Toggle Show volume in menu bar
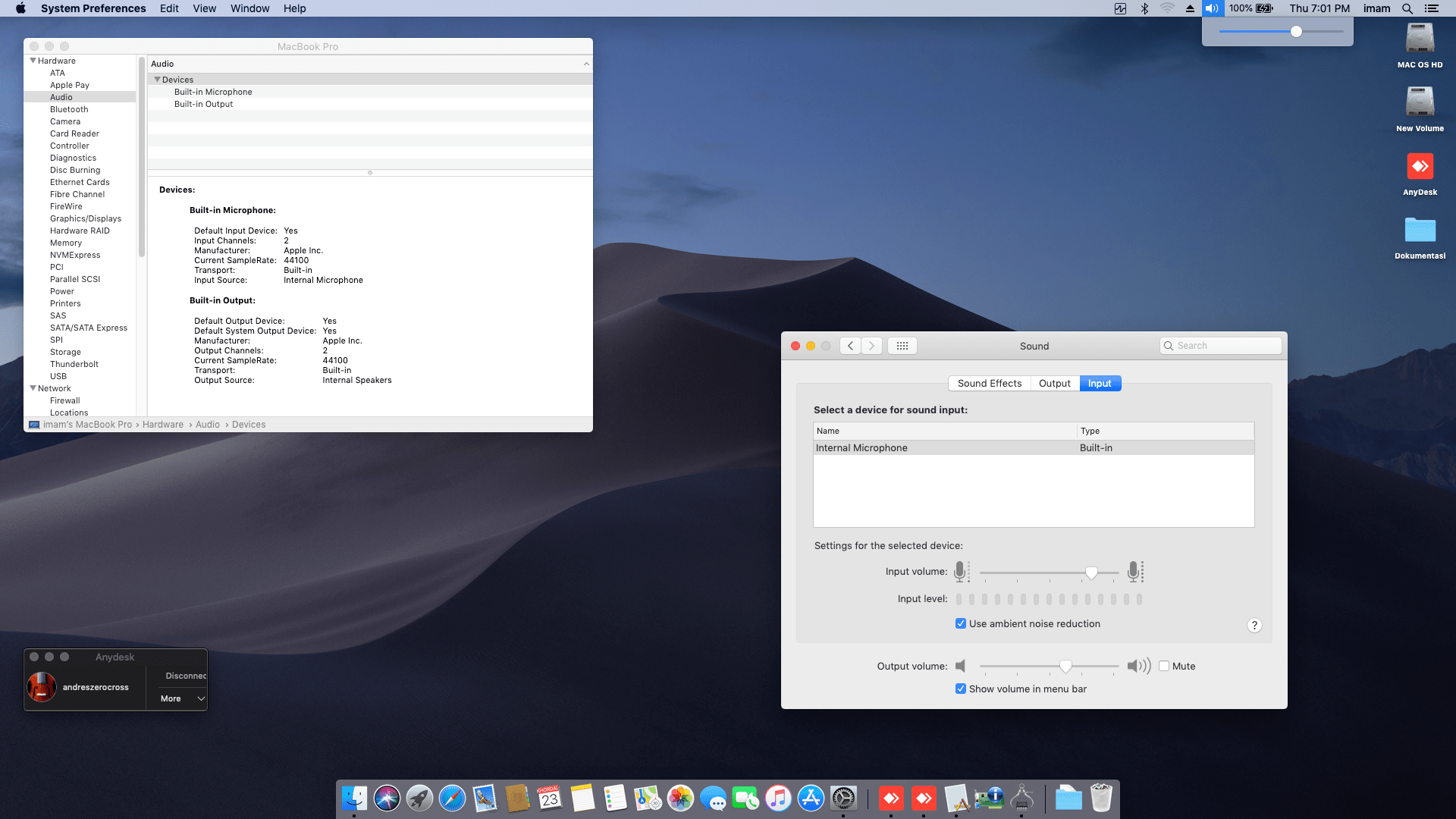This screenshot has height=819, width=1456. tap(961, 689)
